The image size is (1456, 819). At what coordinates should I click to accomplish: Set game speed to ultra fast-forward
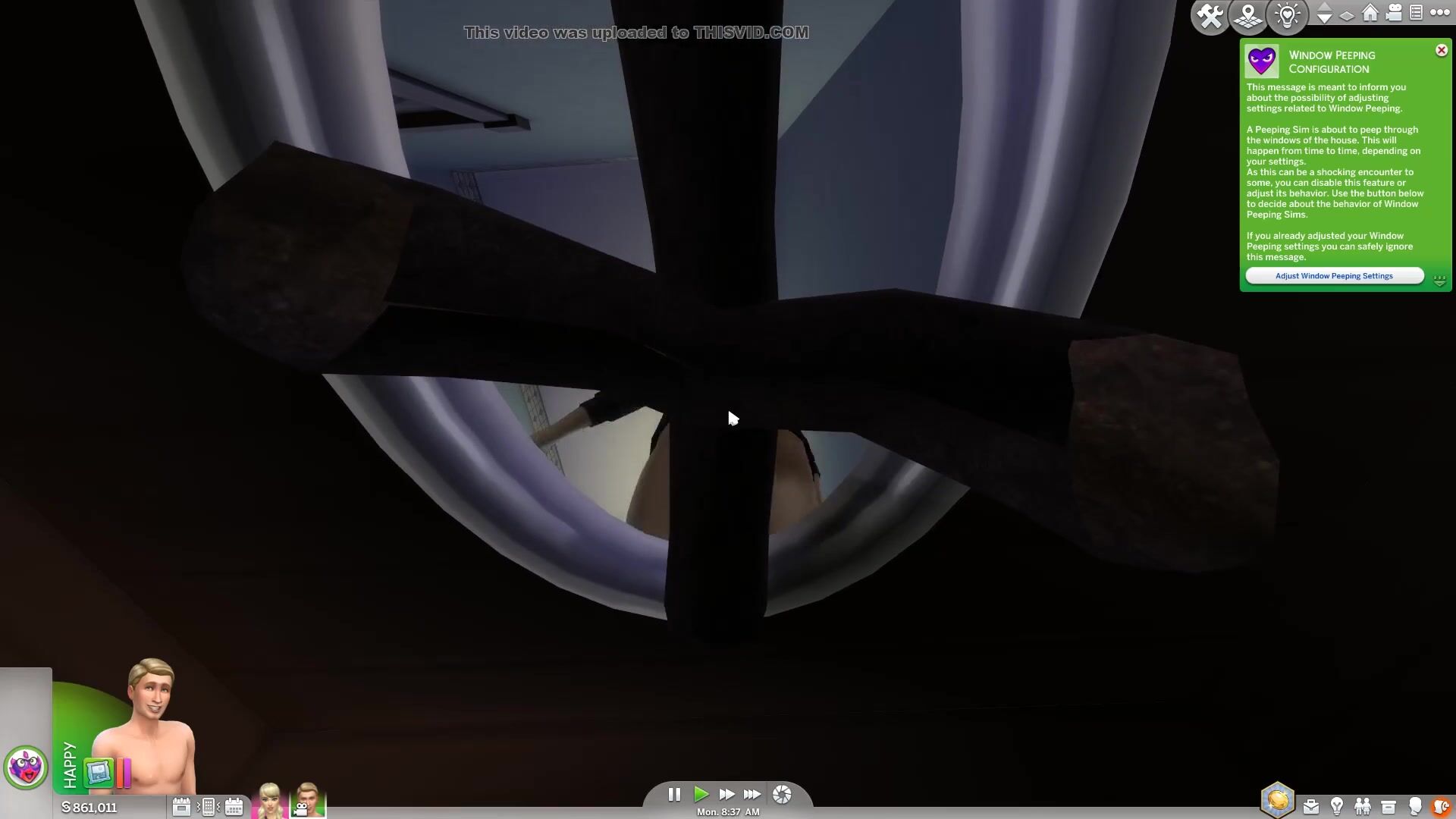pyautogui.click(x=752, y=794)
